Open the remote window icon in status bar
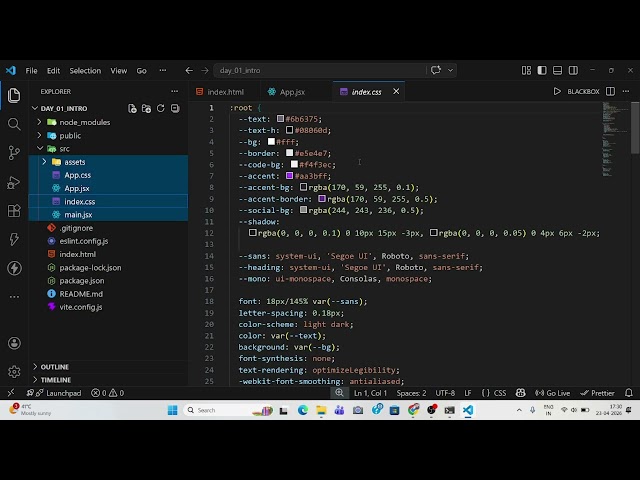The width and height of the screenshot is (640, 480). pyautogui.click(x=11, y=393)
